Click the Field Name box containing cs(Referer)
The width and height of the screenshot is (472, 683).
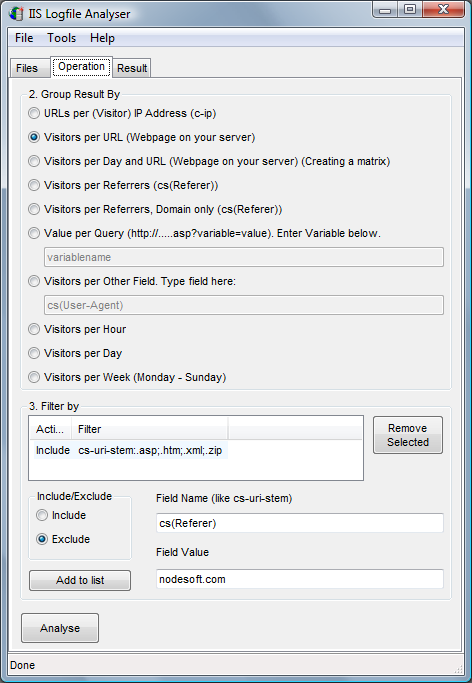[x=300, y=523]
